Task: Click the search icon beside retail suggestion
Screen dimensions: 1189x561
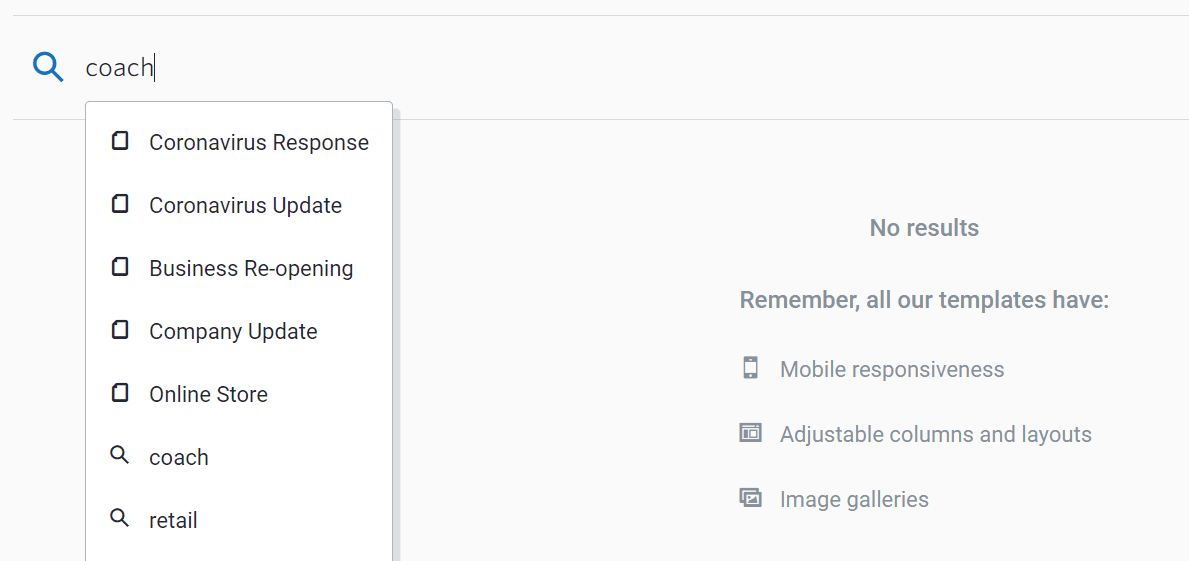Action: (x=120, y=519)
